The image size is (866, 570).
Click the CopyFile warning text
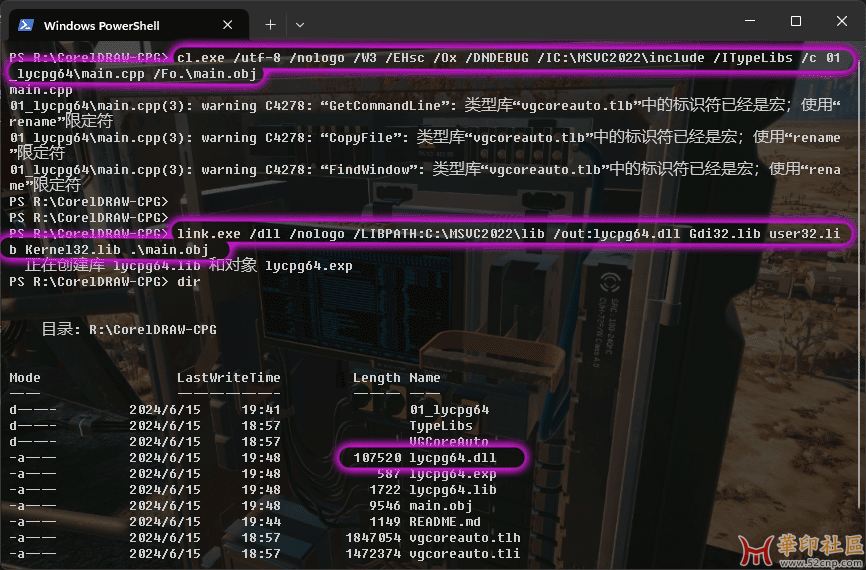(425, 145)
